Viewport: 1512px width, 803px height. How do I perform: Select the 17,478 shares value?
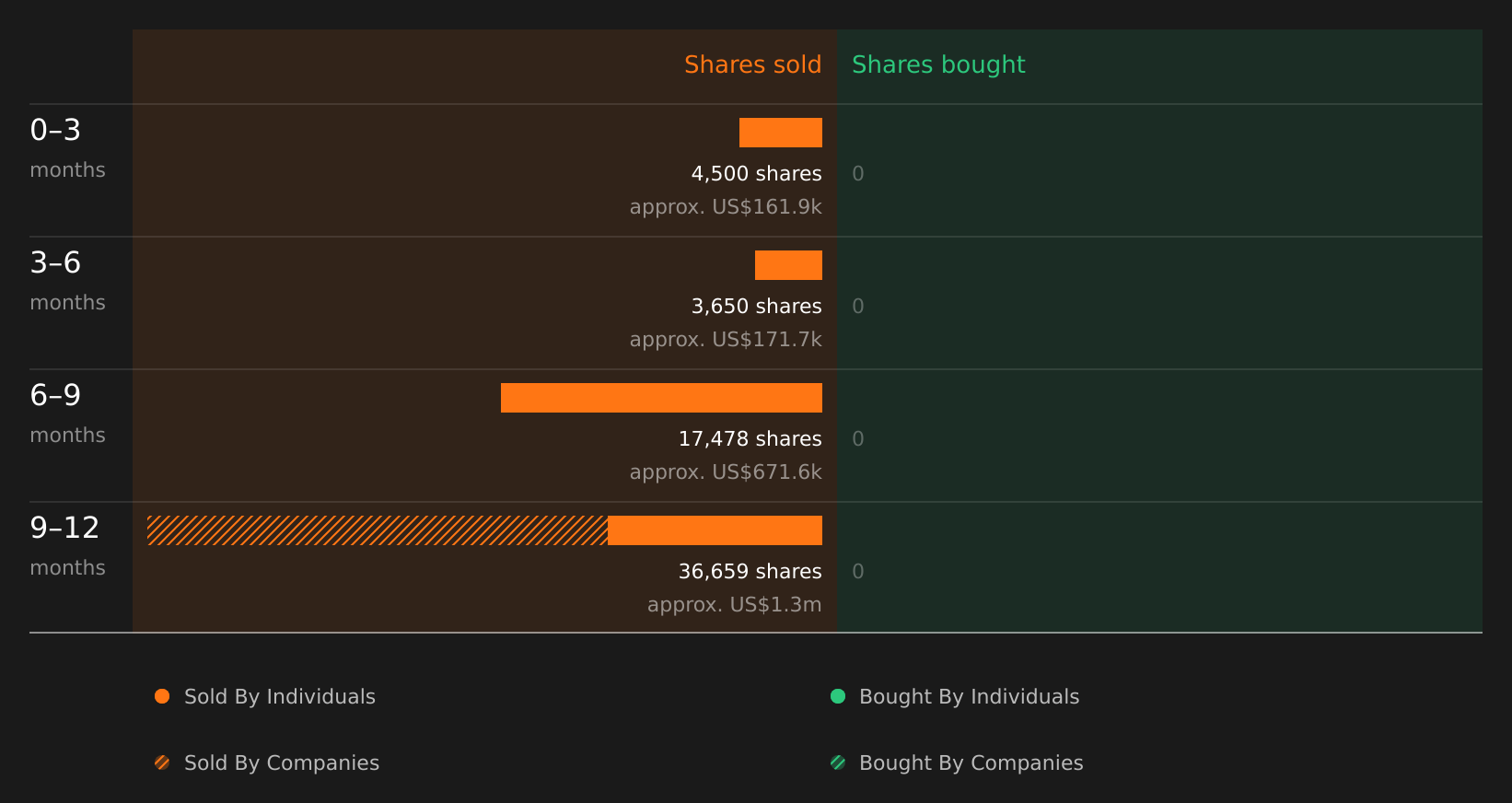(750, 439)
